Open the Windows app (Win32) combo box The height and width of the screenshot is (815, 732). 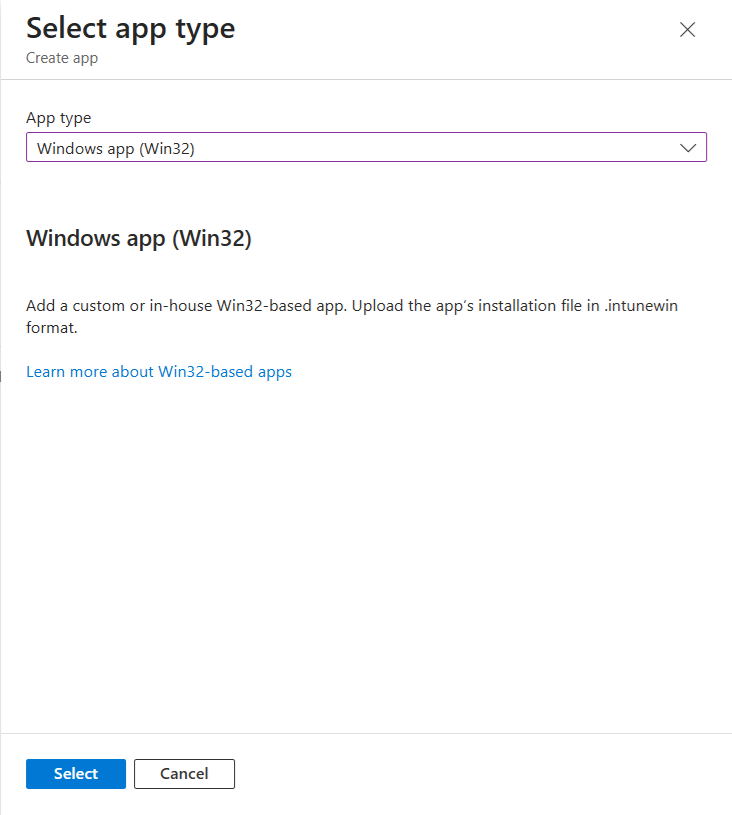pos(366,148)
